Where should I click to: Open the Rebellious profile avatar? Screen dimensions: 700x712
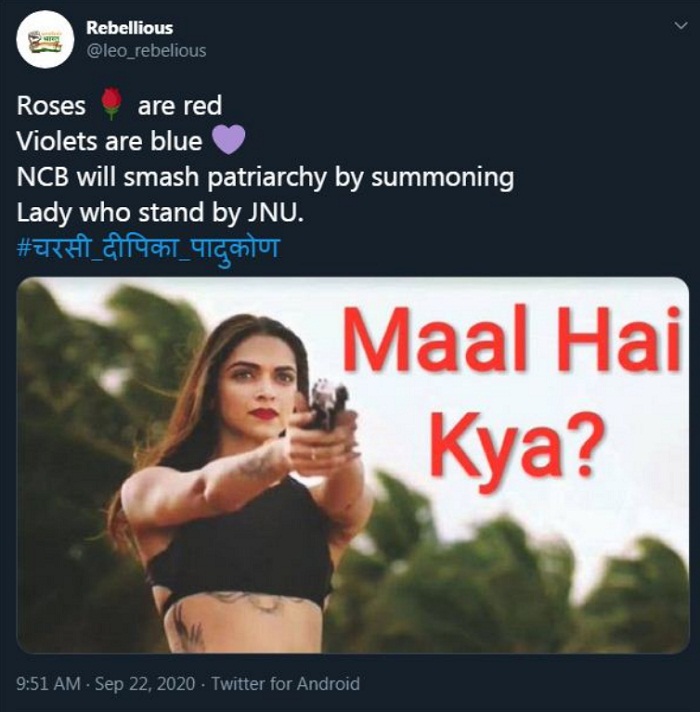46,40
